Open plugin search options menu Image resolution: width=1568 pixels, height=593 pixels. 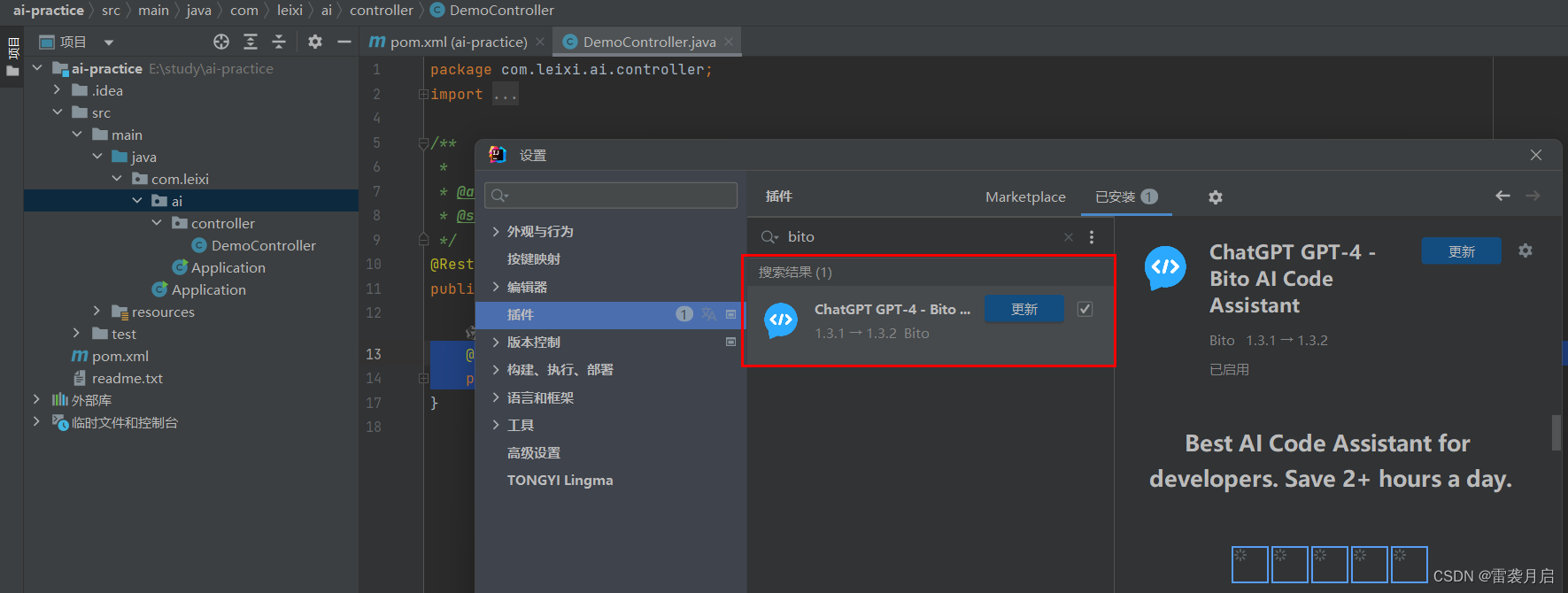(x=1092, y=236)
